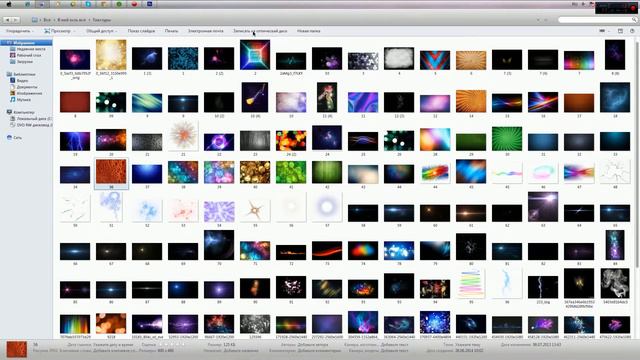Select Локальный диск (C:) in the sidebar
Image resolution: width=640 pixels, height=360 pixels.
point(34,118)
